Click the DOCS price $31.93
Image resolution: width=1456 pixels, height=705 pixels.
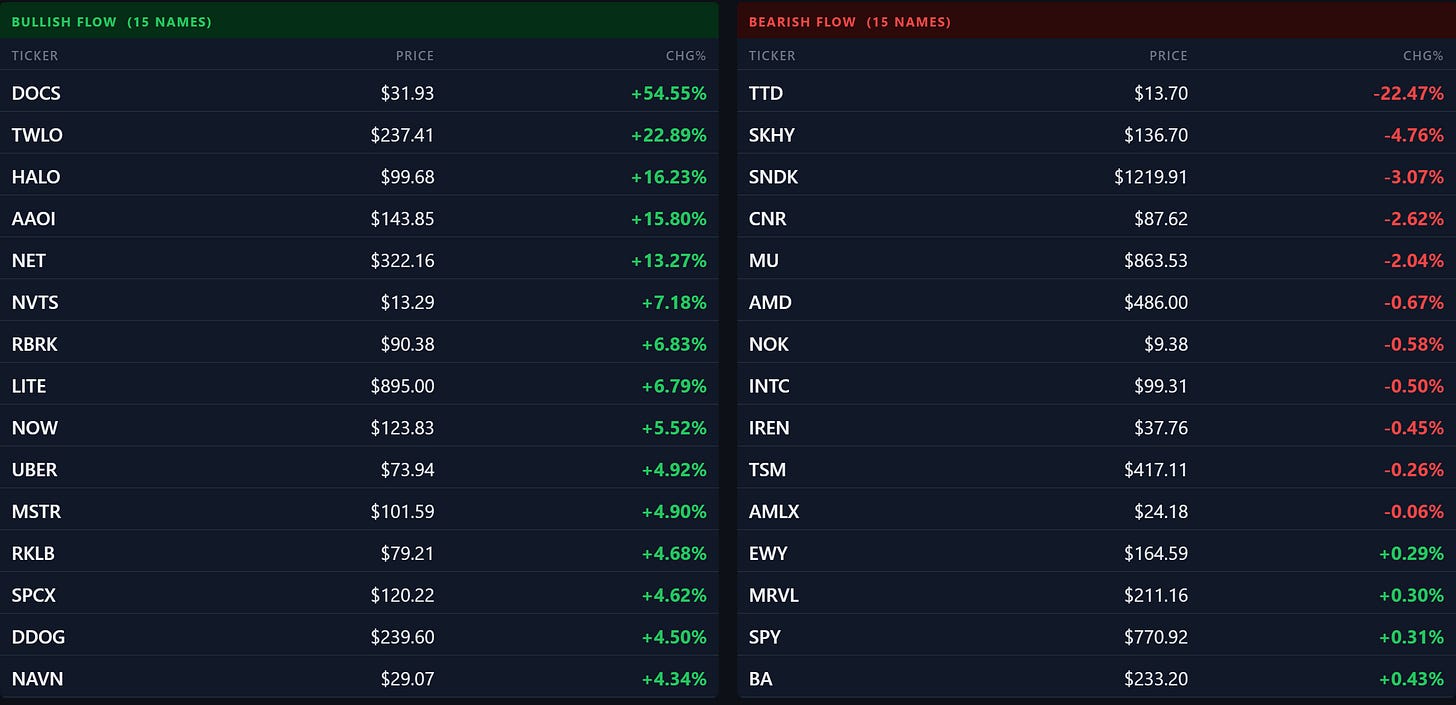point(407,93)
